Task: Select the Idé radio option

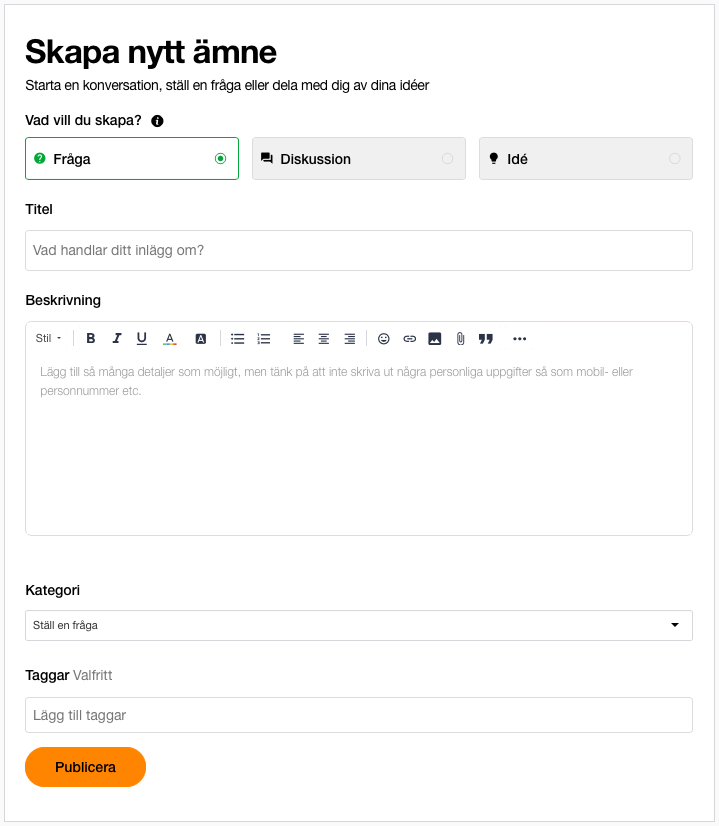Action: point(586,159)
